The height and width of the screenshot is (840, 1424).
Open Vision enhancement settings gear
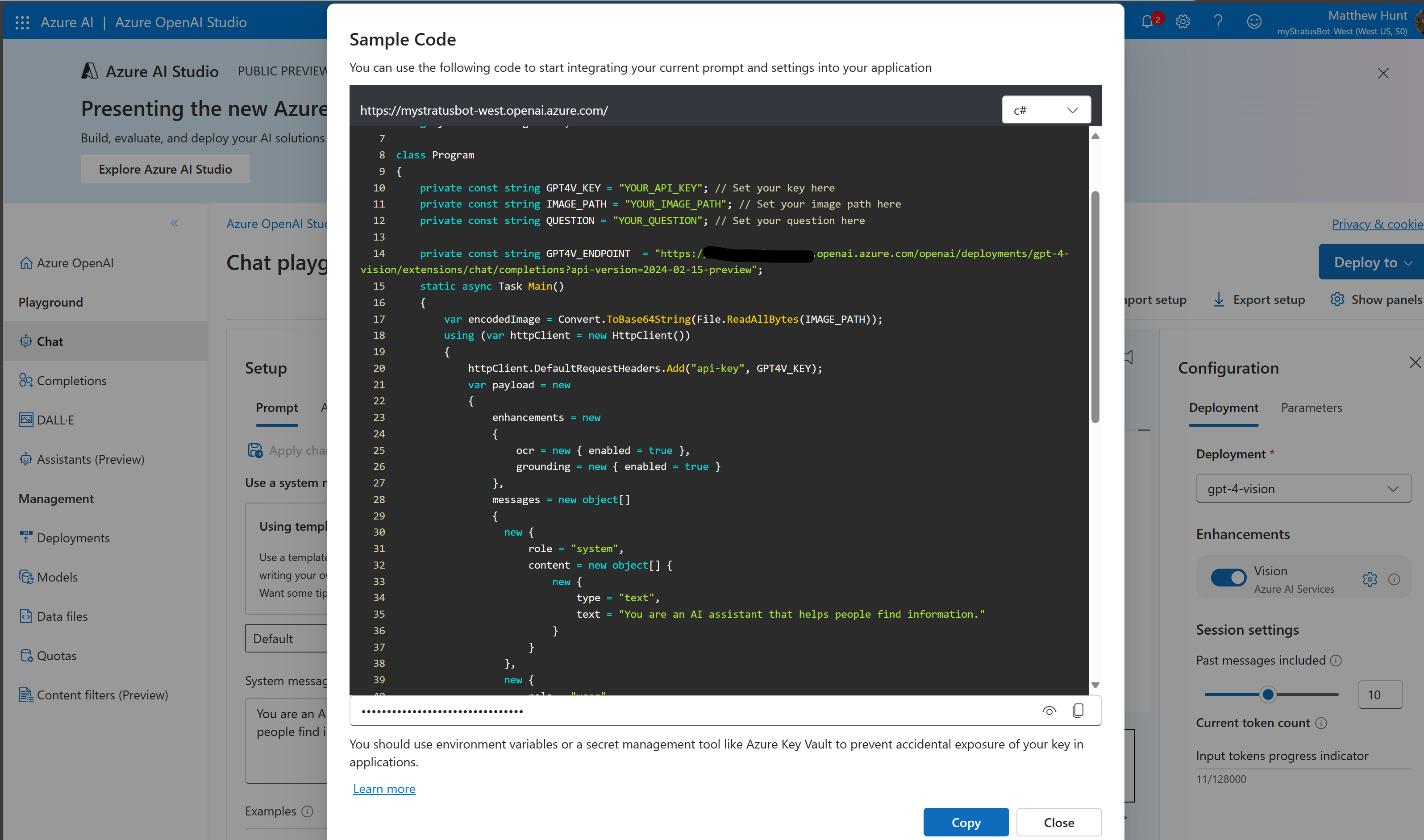(x=1370, y=579)
